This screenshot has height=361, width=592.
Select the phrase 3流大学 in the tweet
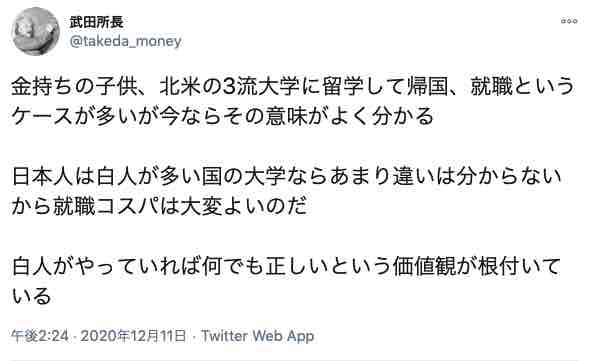tap(258, 87)
